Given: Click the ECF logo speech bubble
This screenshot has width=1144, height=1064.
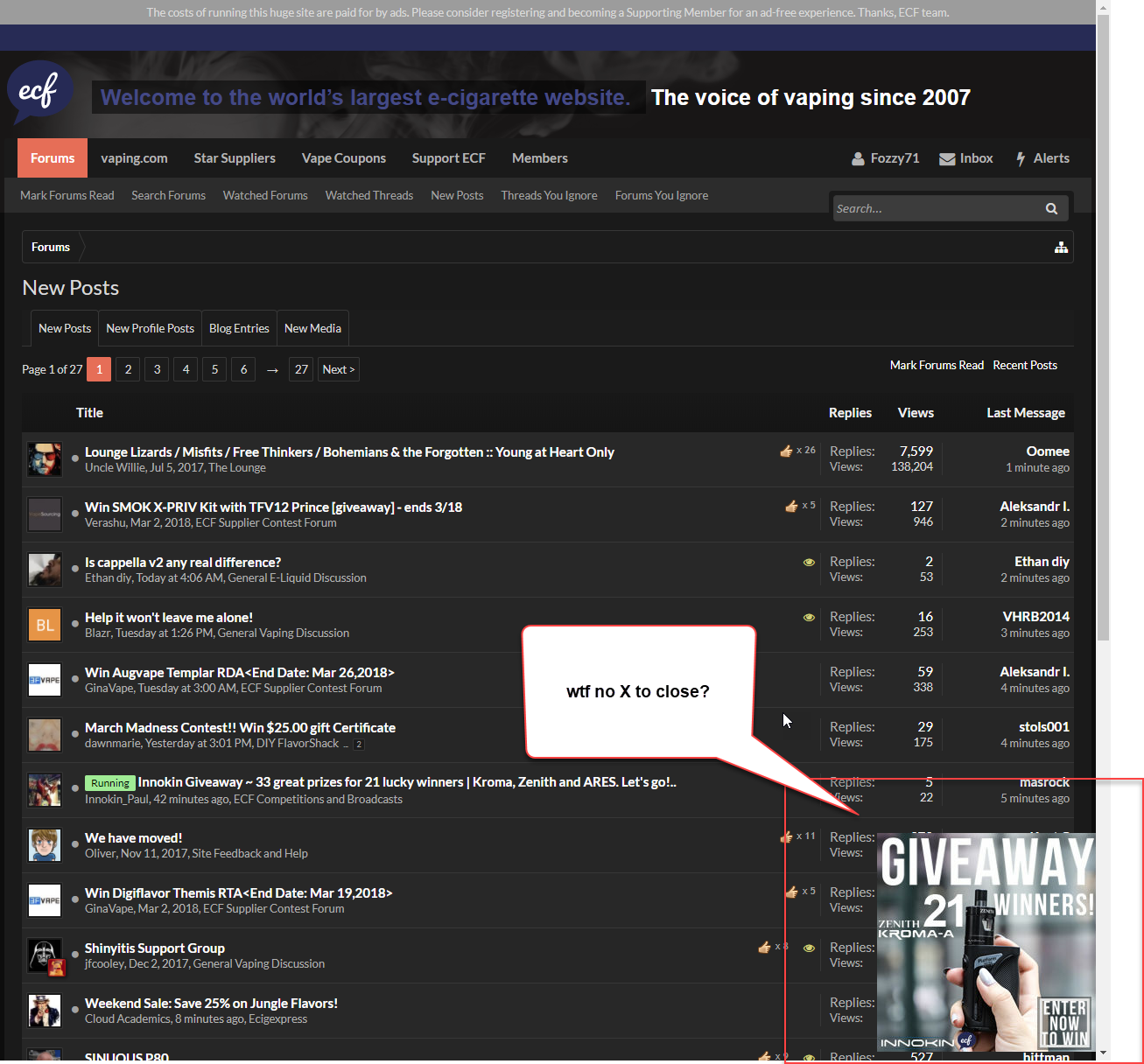Looking at the screenshot, I should tap(39, 92).
